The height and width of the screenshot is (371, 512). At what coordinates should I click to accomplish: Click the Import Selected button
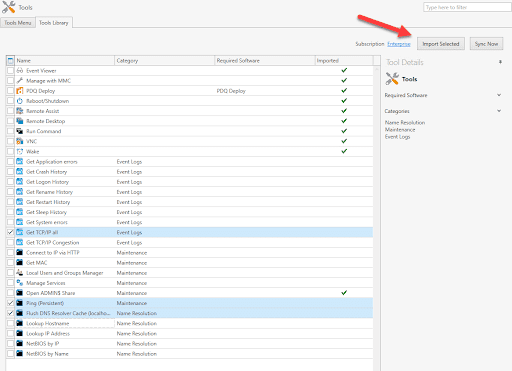[x=441, y=44]
